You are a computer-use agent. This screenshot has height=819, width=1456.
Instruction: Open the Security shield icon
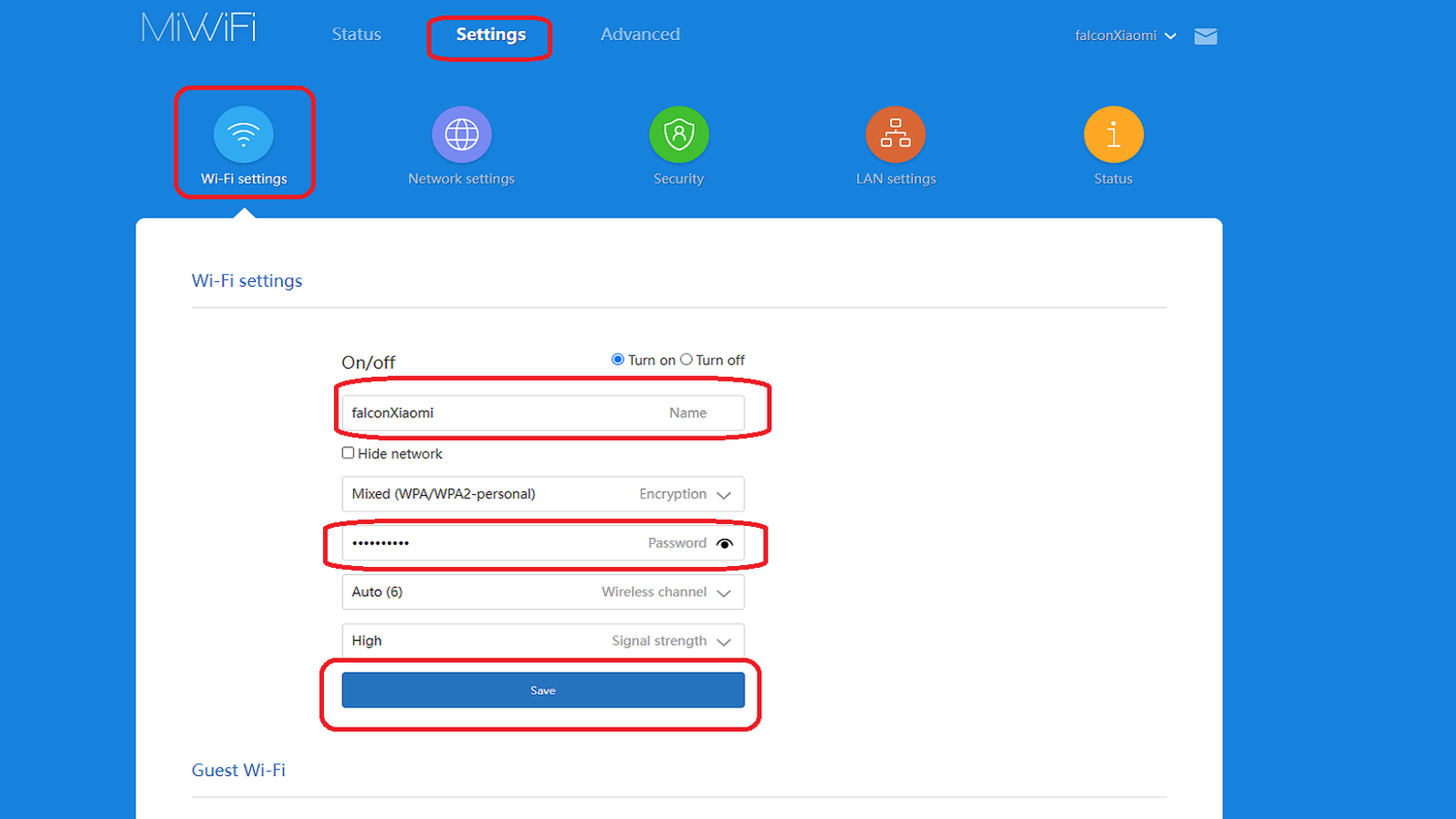coord(678,135)
